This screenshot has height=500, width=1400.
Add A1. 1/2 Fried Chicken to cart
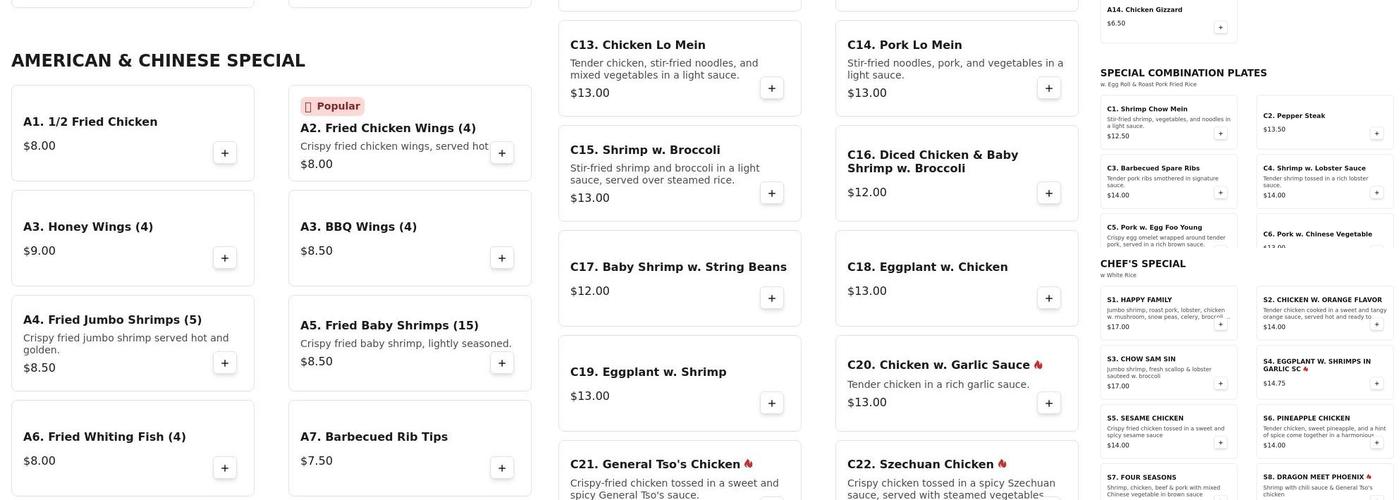[225, 153]
